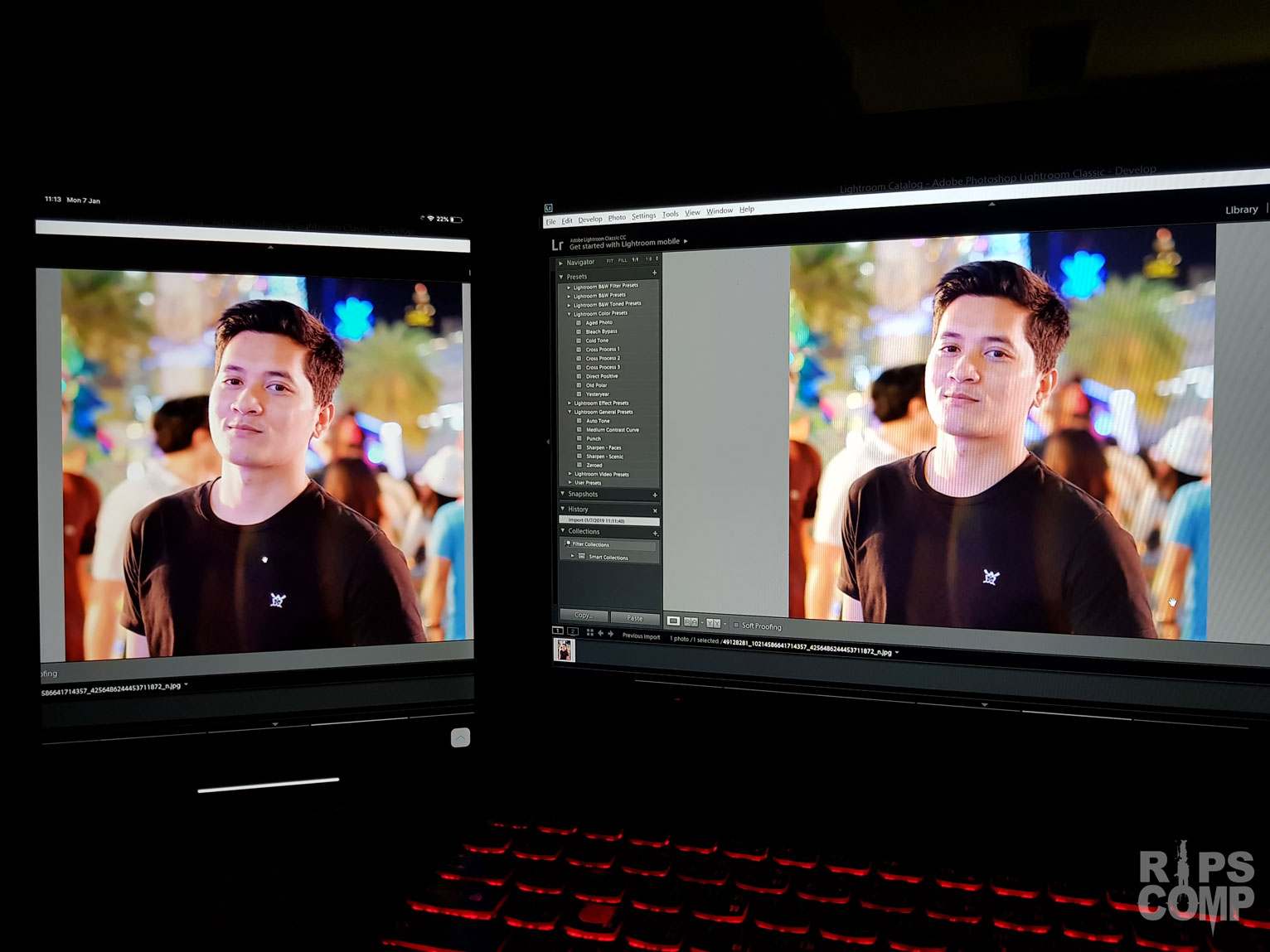Expand Lightroom B&W Toned Presets folder
Viewport: 1270px width, 952px height.
[569, 306]
